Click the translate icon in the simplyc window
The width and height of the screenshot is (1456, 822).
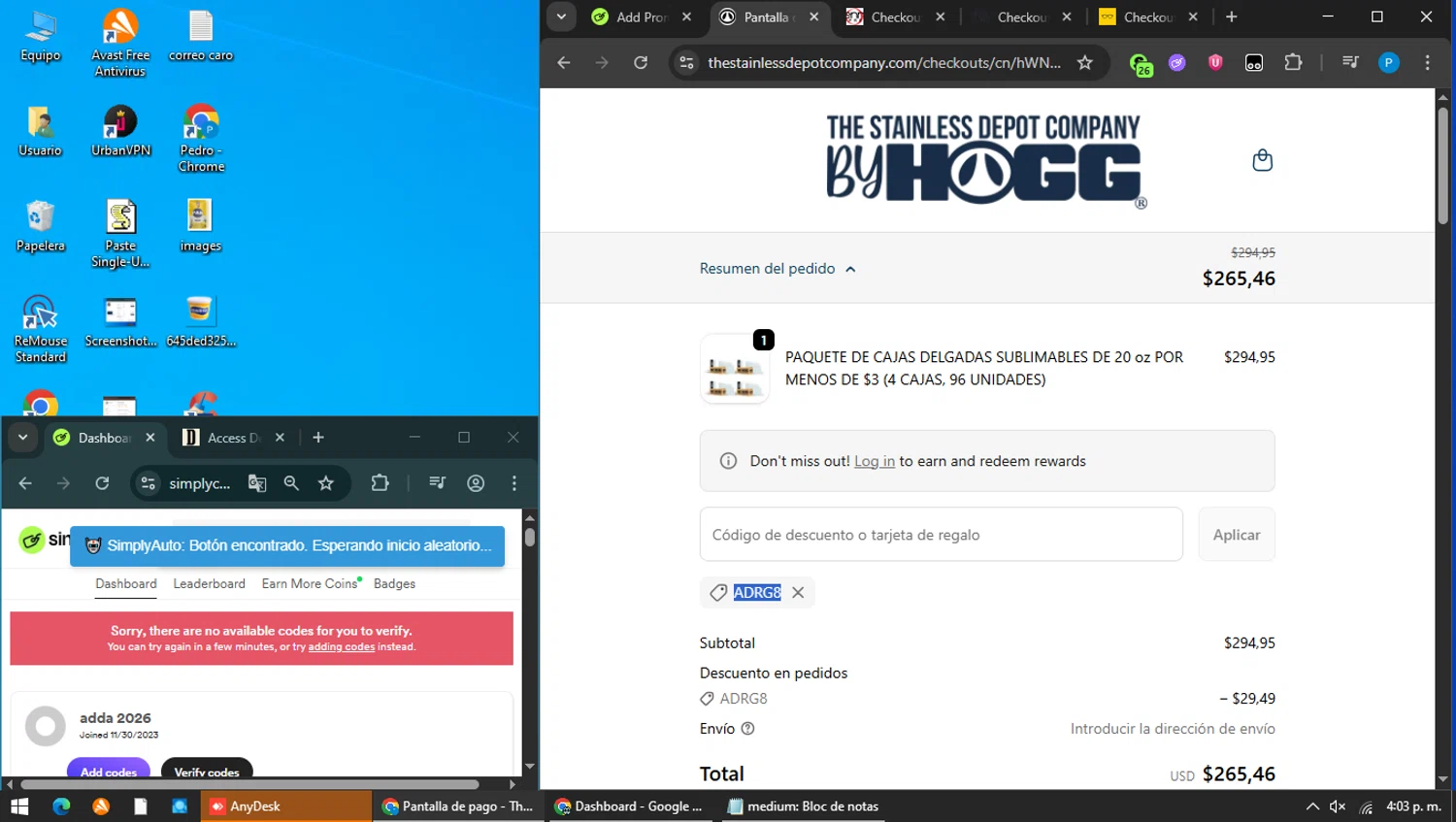click(x=257, y=483)
